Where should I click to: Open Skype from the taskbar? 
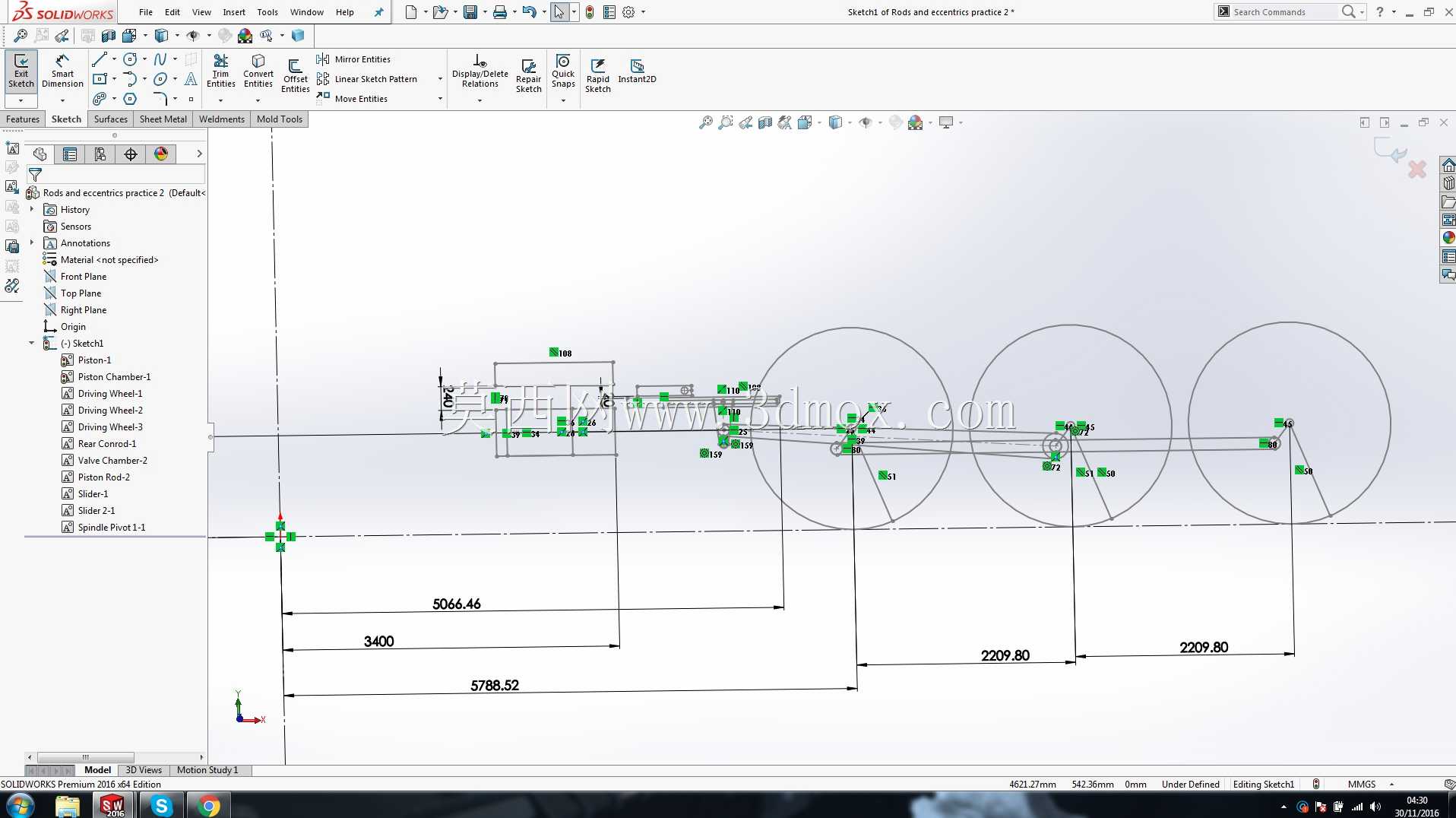[x=161, y=806]
